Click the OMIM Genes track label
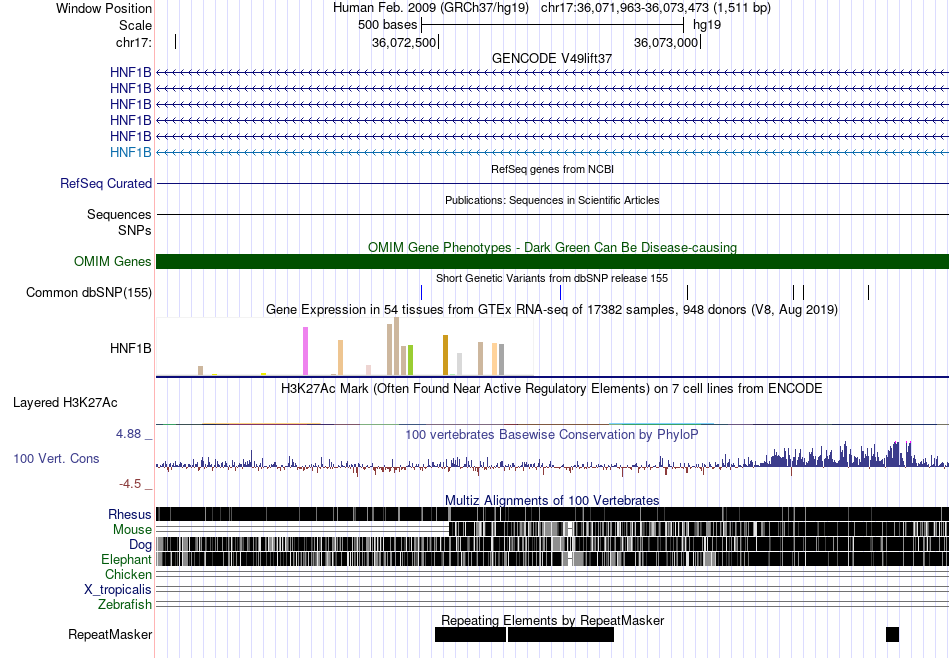 coord(113,261)
